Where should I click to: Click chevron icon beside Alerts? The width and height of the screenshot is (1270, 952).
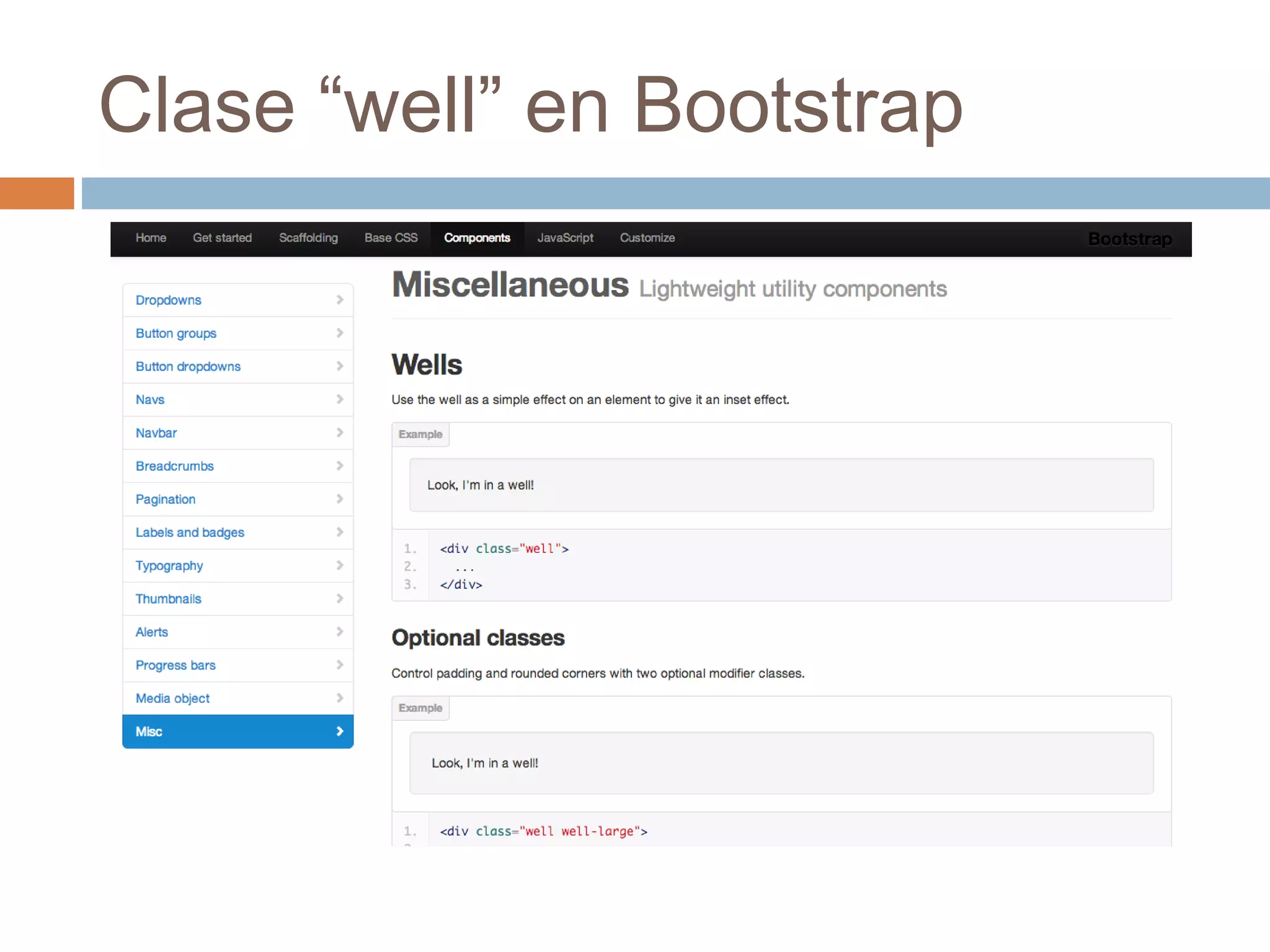point(340,632)
